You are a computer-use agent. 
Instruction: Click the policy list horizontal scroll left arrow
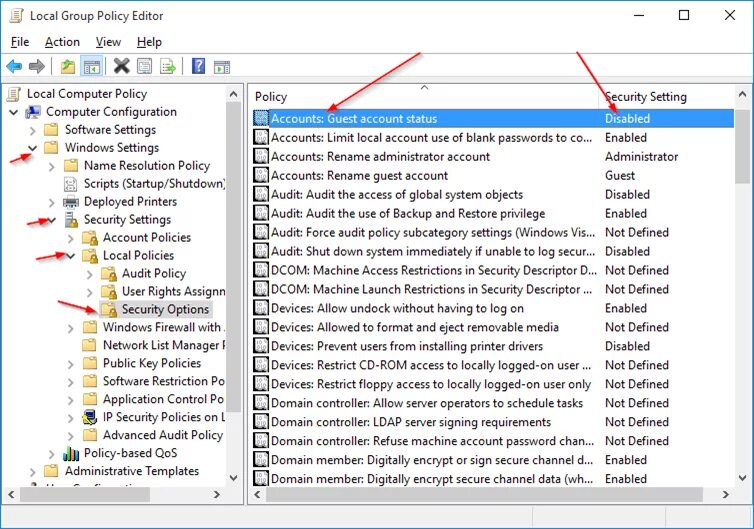(x=257, y=494)
